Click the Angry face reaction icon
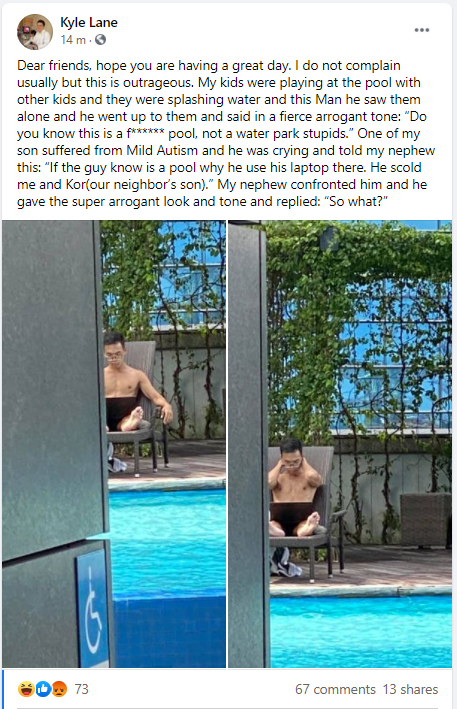Image resolution: width=457 pixels, height=709 pixels. point(59,689)
